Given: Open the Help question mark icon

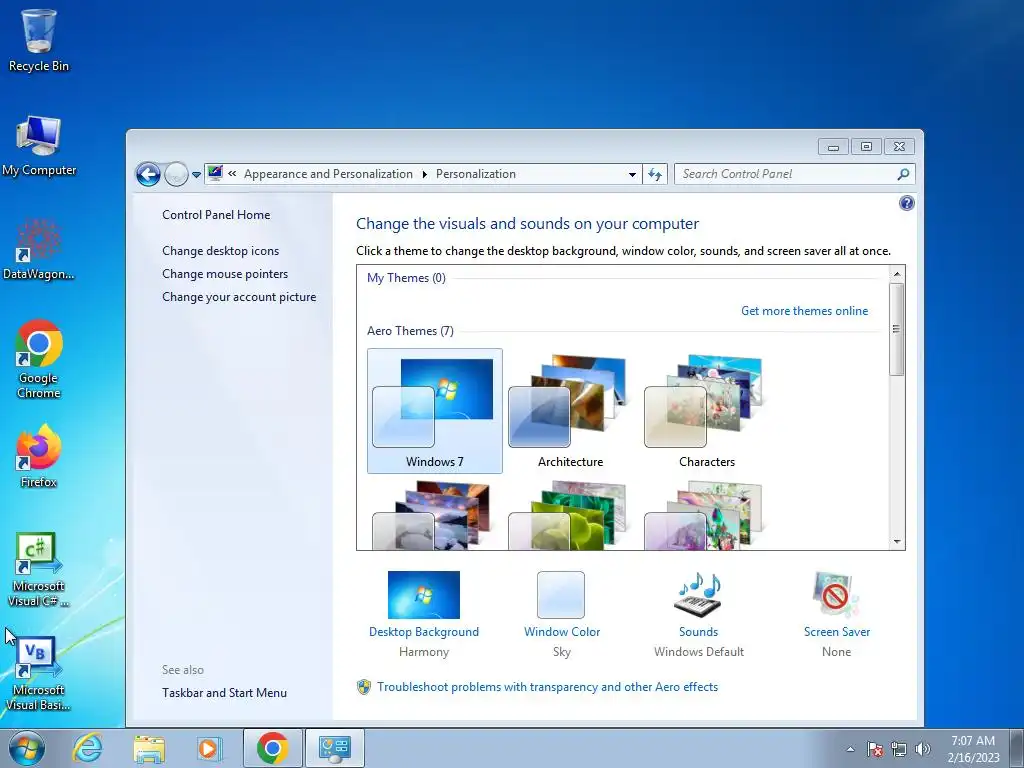Looking at the screenshot, I should (x=906, y=203).
